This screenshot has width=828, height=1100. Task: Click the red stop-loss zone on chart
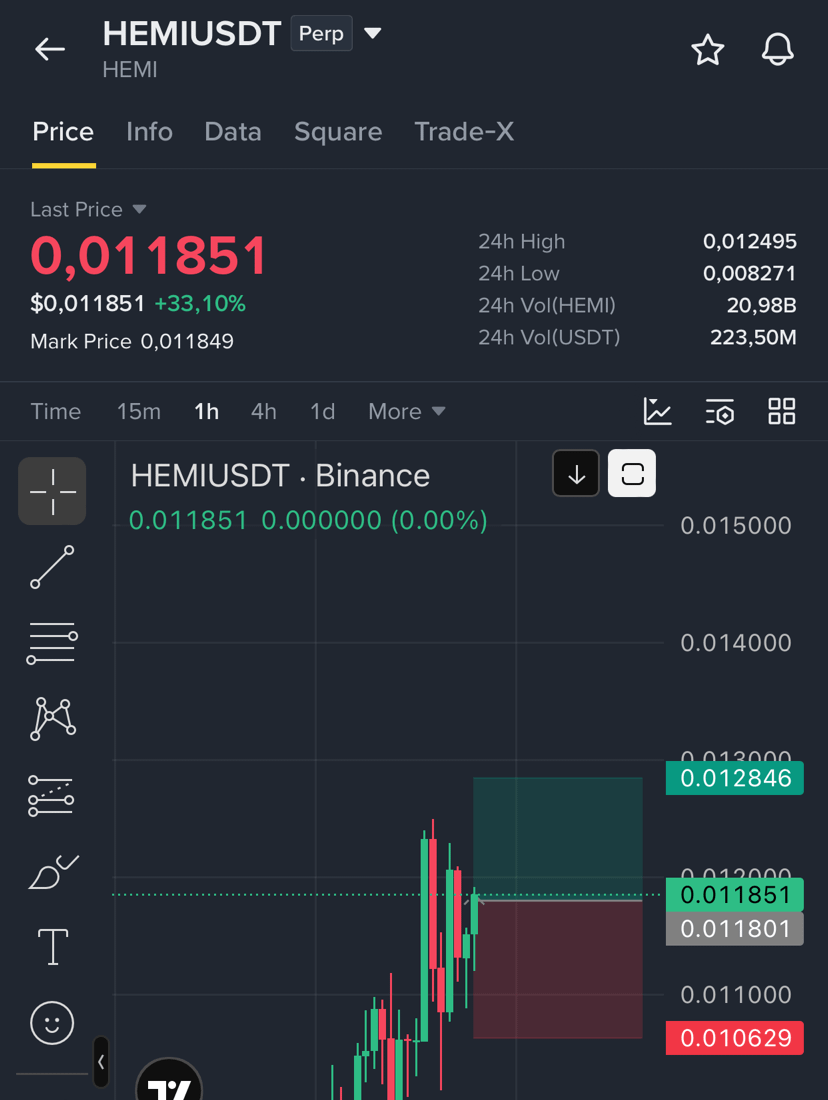pyautogui.click(x=558, y=968)
